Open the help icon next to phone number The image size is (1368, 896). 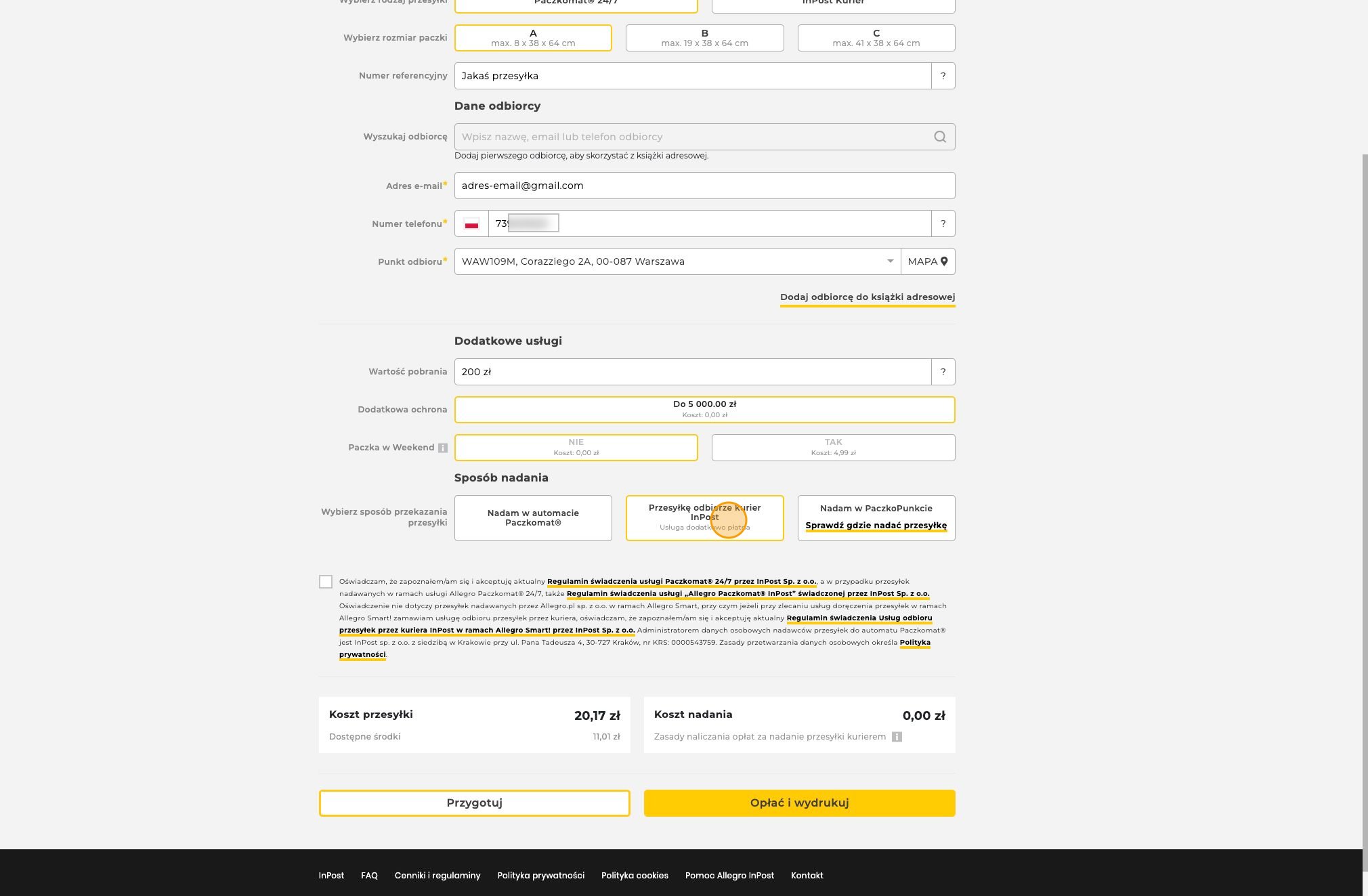(x=943, y=223)
